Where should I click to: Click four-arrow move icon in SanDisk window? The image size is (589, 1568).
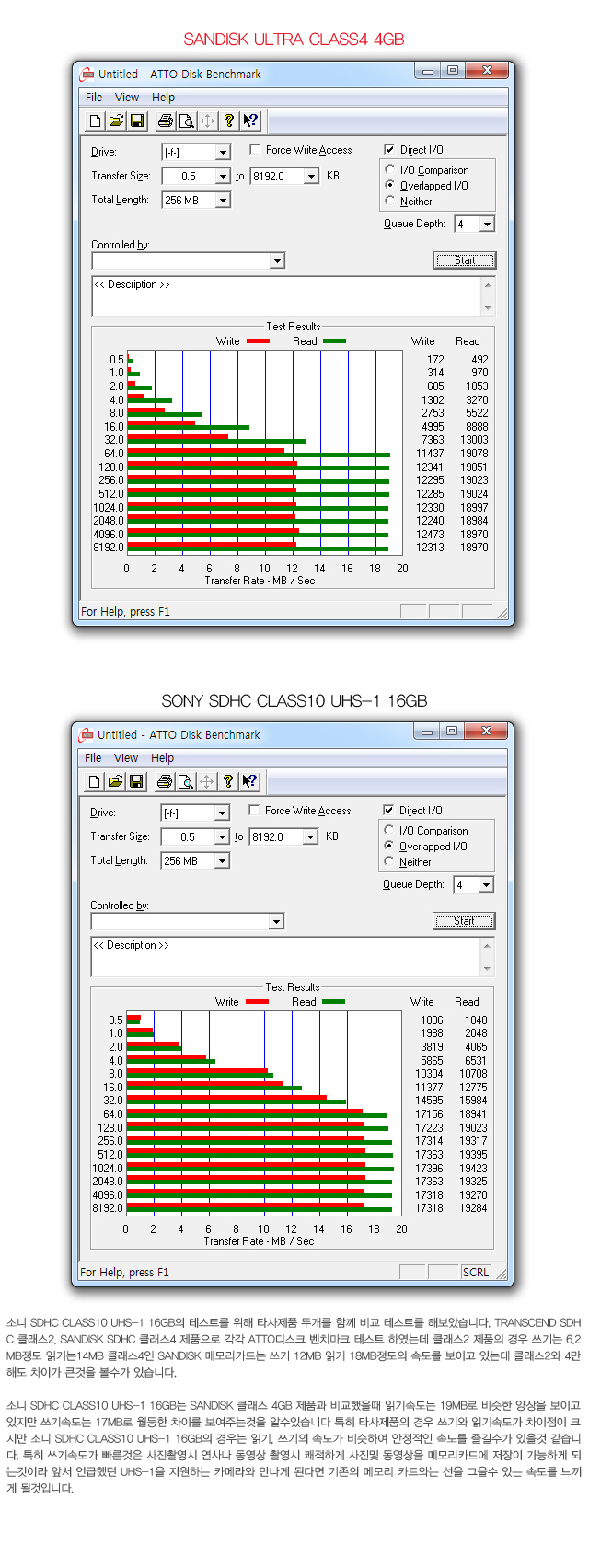click(x=208, y=121)
